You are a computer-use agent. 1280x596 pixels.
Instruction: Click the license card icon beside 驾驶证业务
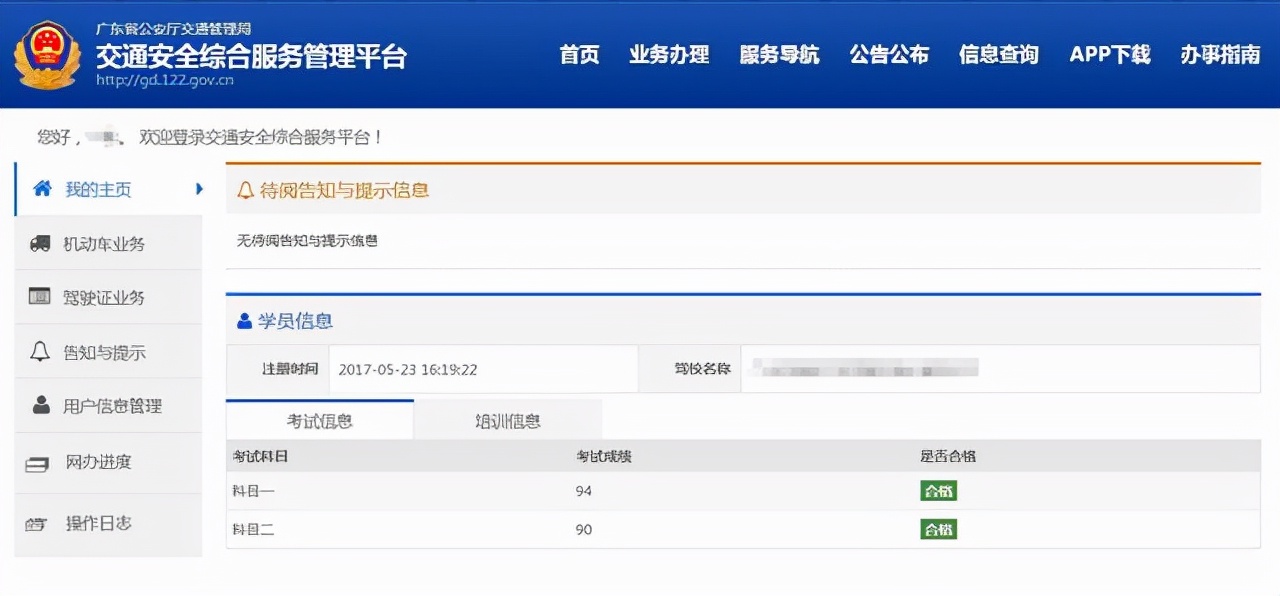[39, 297]
